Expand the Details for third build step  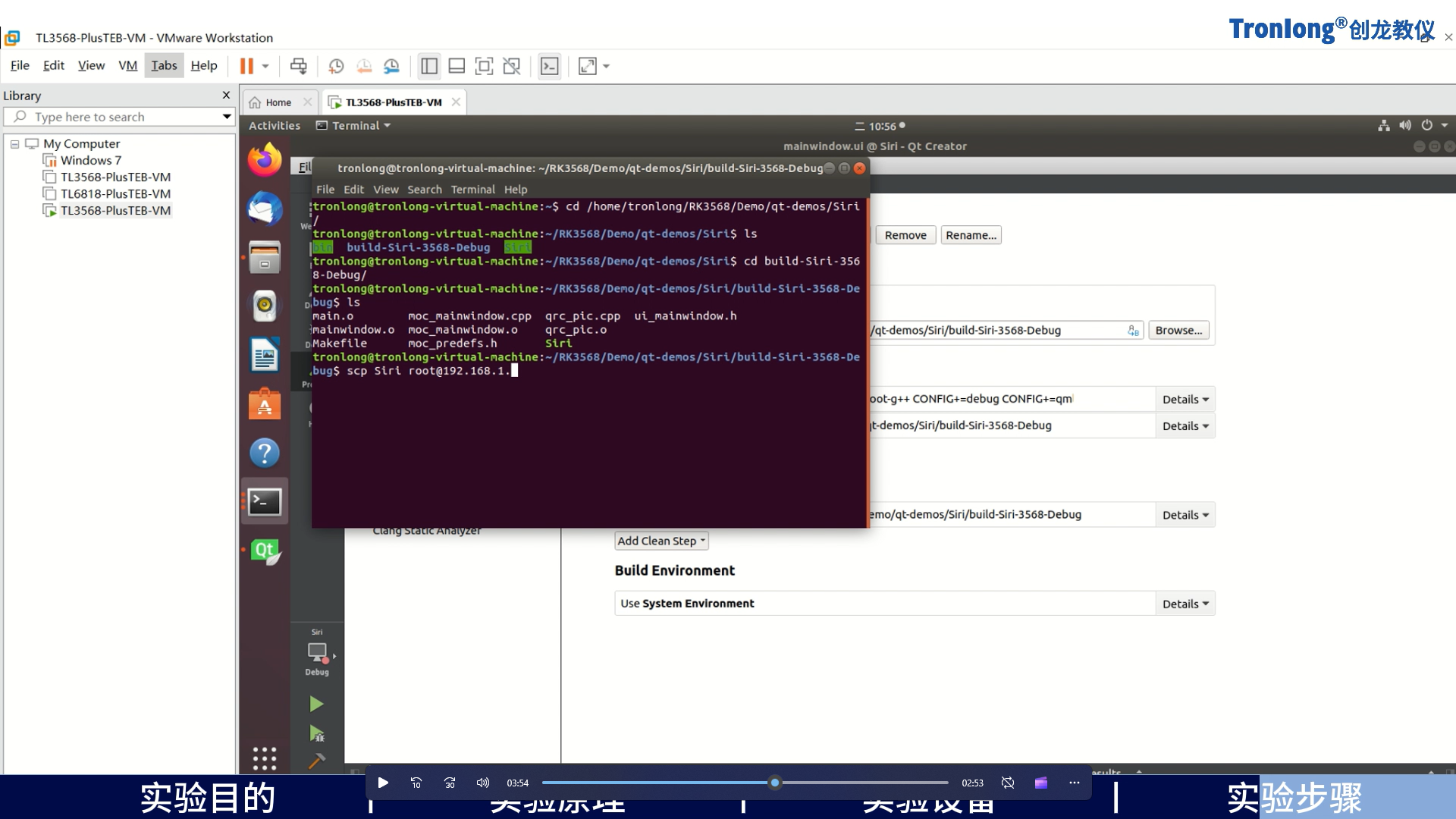click(1184, 514)
